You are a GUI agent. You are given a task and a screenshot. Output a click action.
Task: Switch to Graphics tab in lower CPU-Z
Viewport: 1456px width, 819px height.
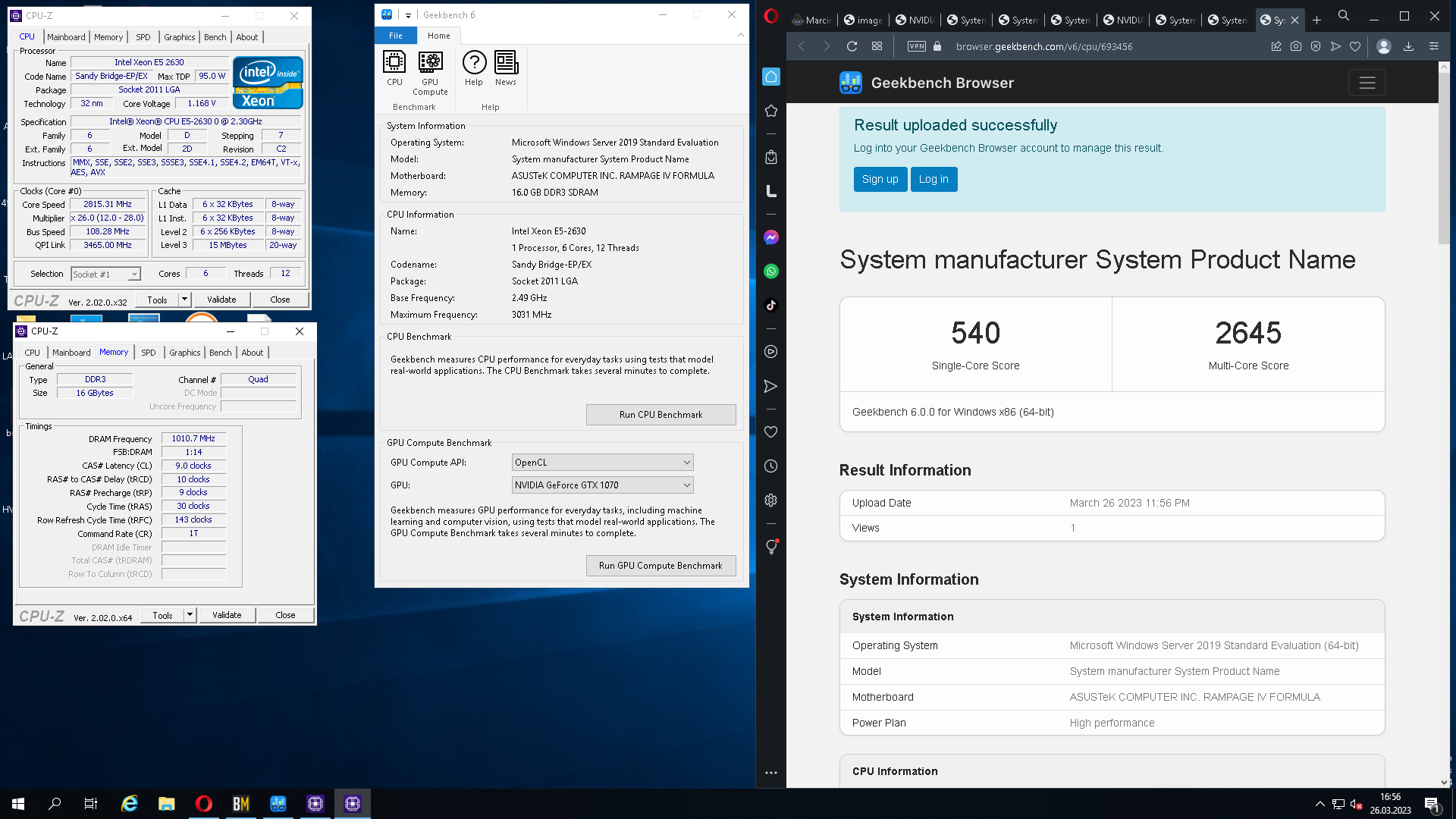click(x=185, y=353)
